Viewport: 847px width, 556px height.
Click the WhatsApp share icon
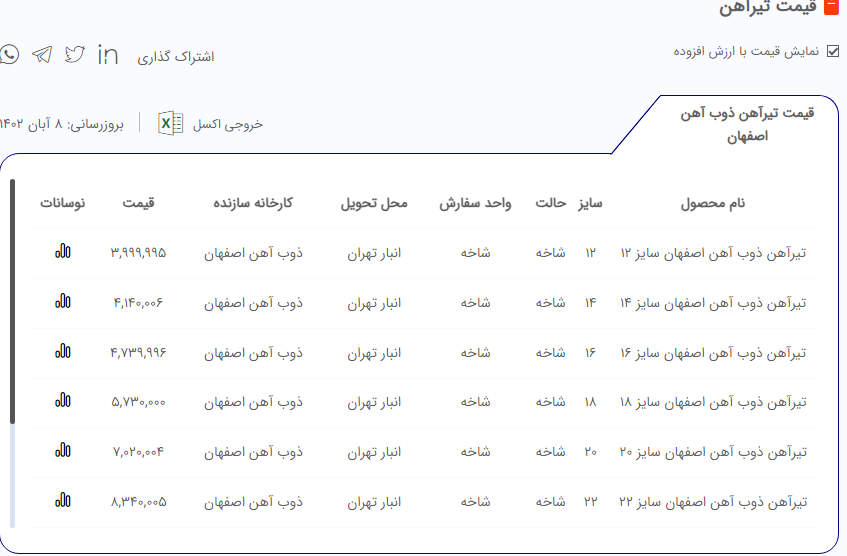[9, 55]
